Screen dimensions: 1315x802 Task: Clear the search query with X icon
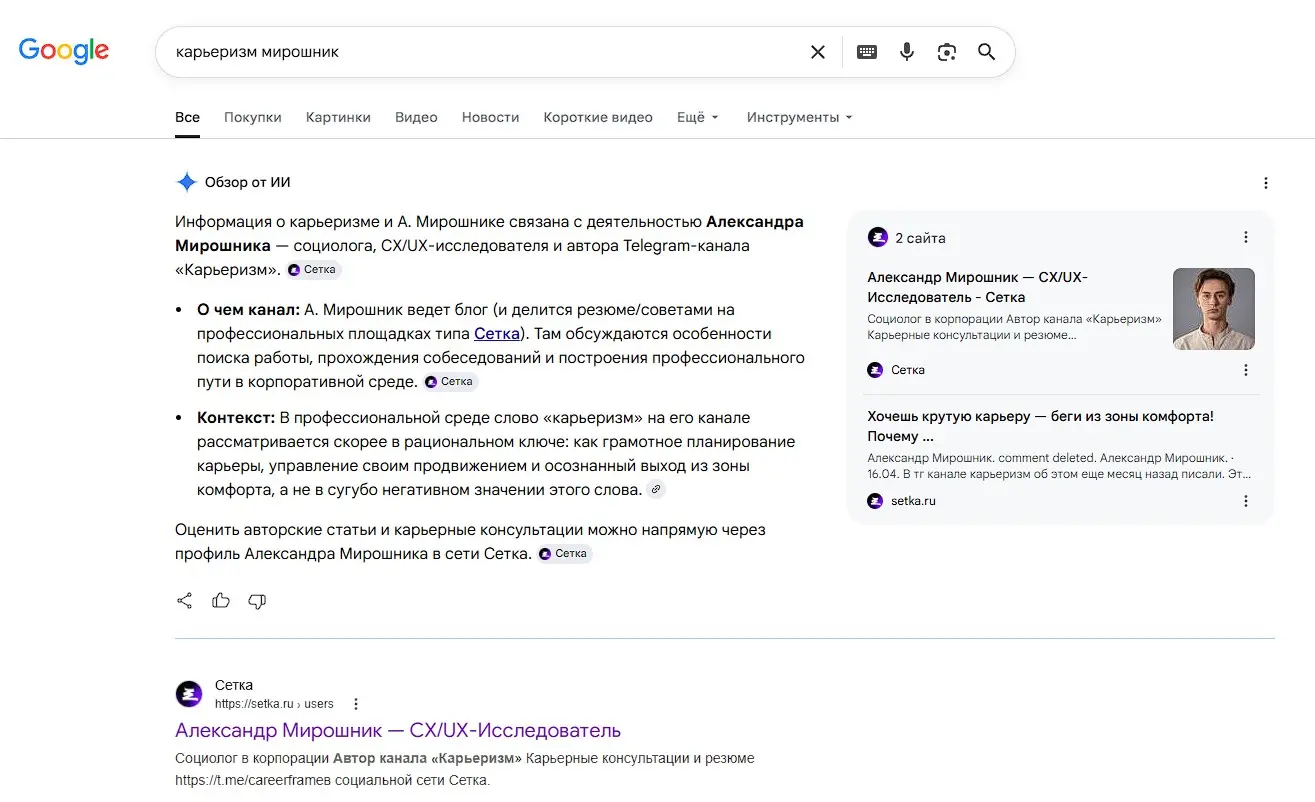point(818,52)
